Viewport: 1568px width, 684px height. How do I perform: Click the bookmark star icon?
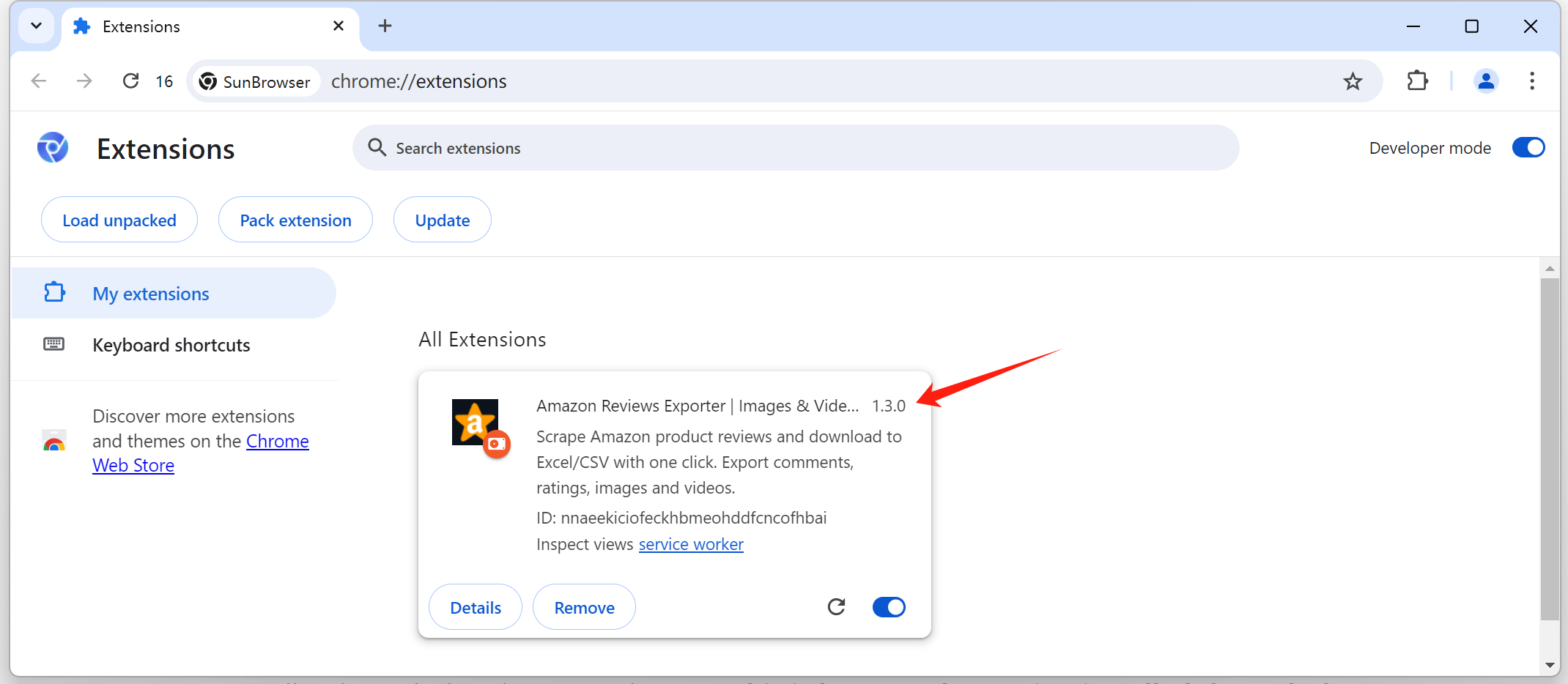point(1353,81)
